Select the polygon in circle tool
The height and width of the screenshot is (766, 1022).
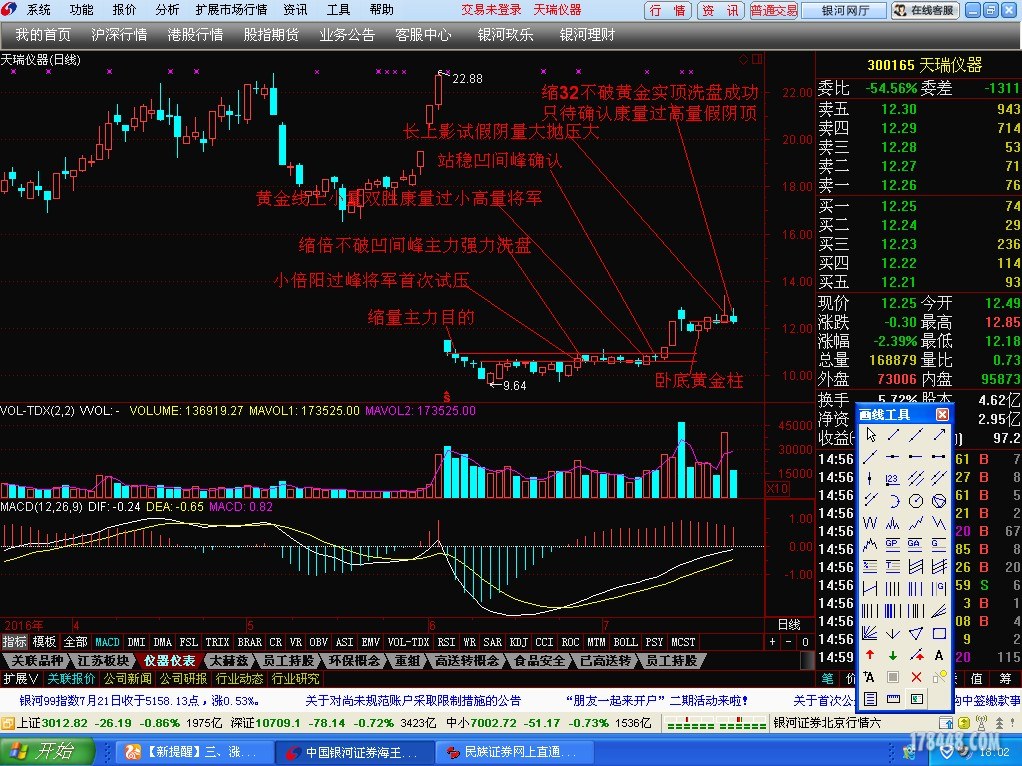coord(939,501)
